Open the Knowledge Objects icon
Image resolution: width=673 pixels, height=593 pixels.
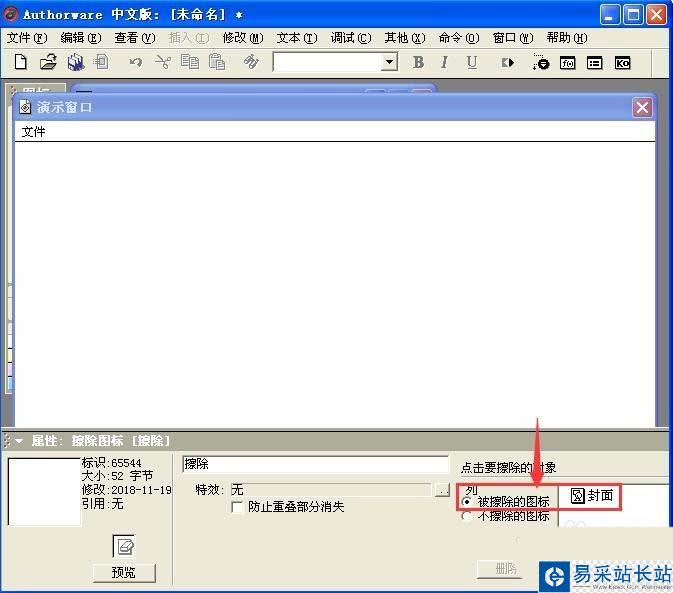[x=622, y=63]
